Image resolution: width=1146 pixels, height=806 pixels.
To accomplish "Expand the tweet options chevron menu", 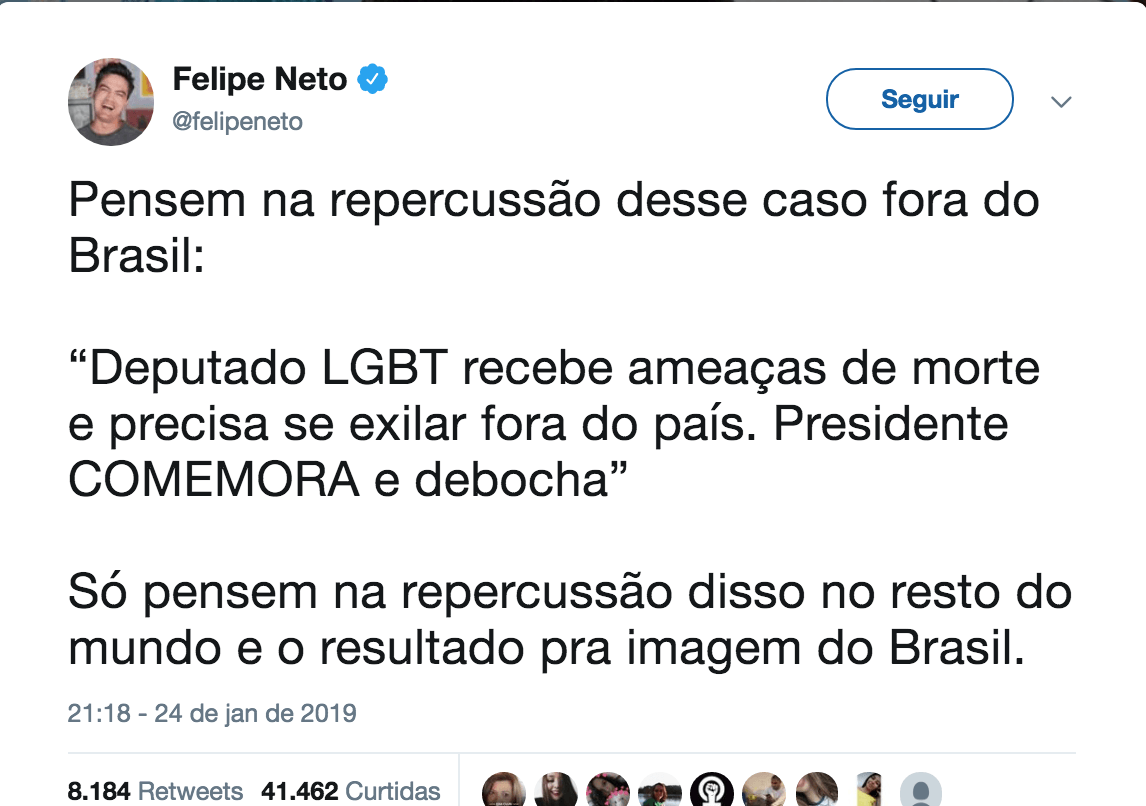I will click(1061, 102).
